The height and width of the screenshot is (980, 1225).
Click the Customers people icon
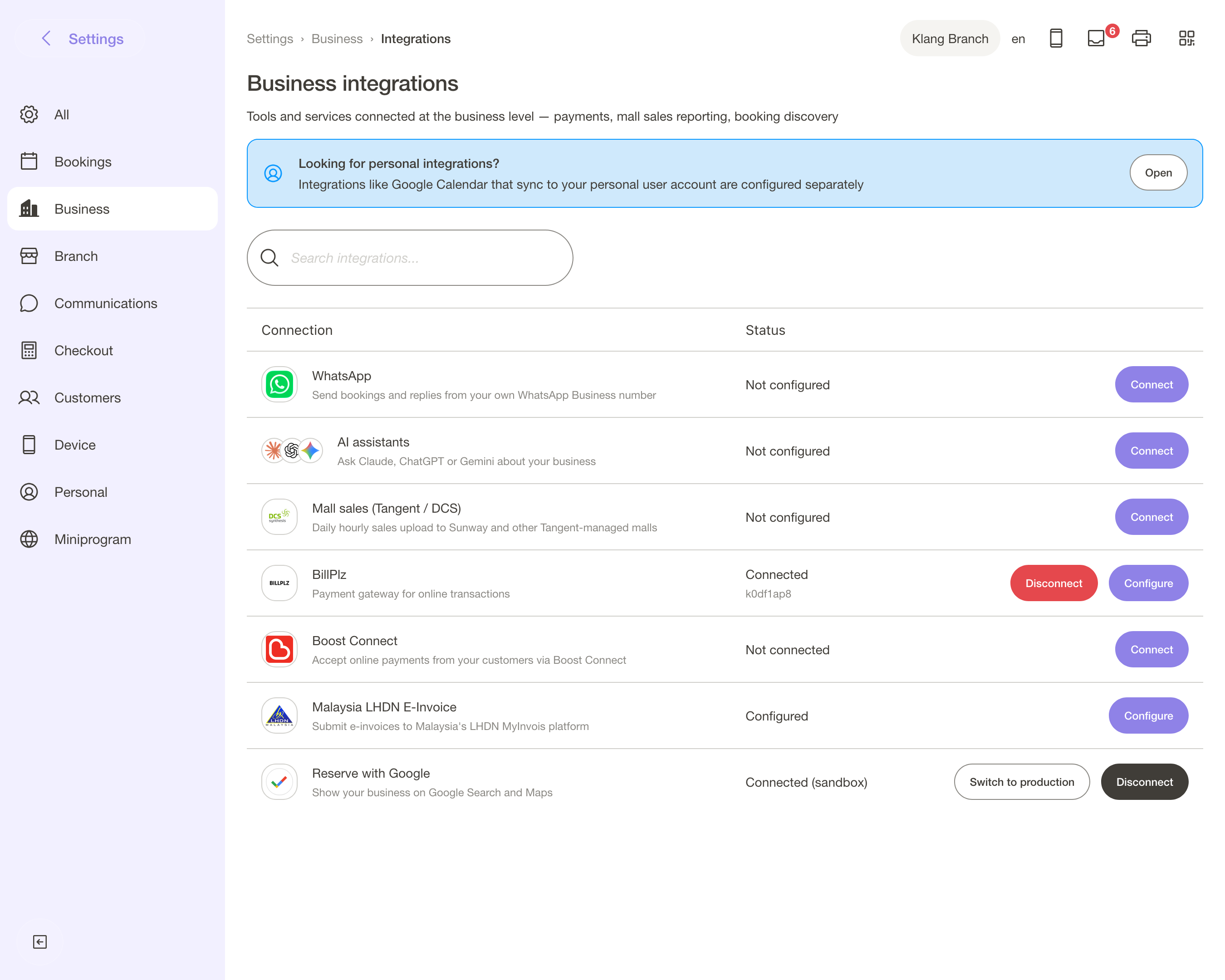tap(29, 398)
